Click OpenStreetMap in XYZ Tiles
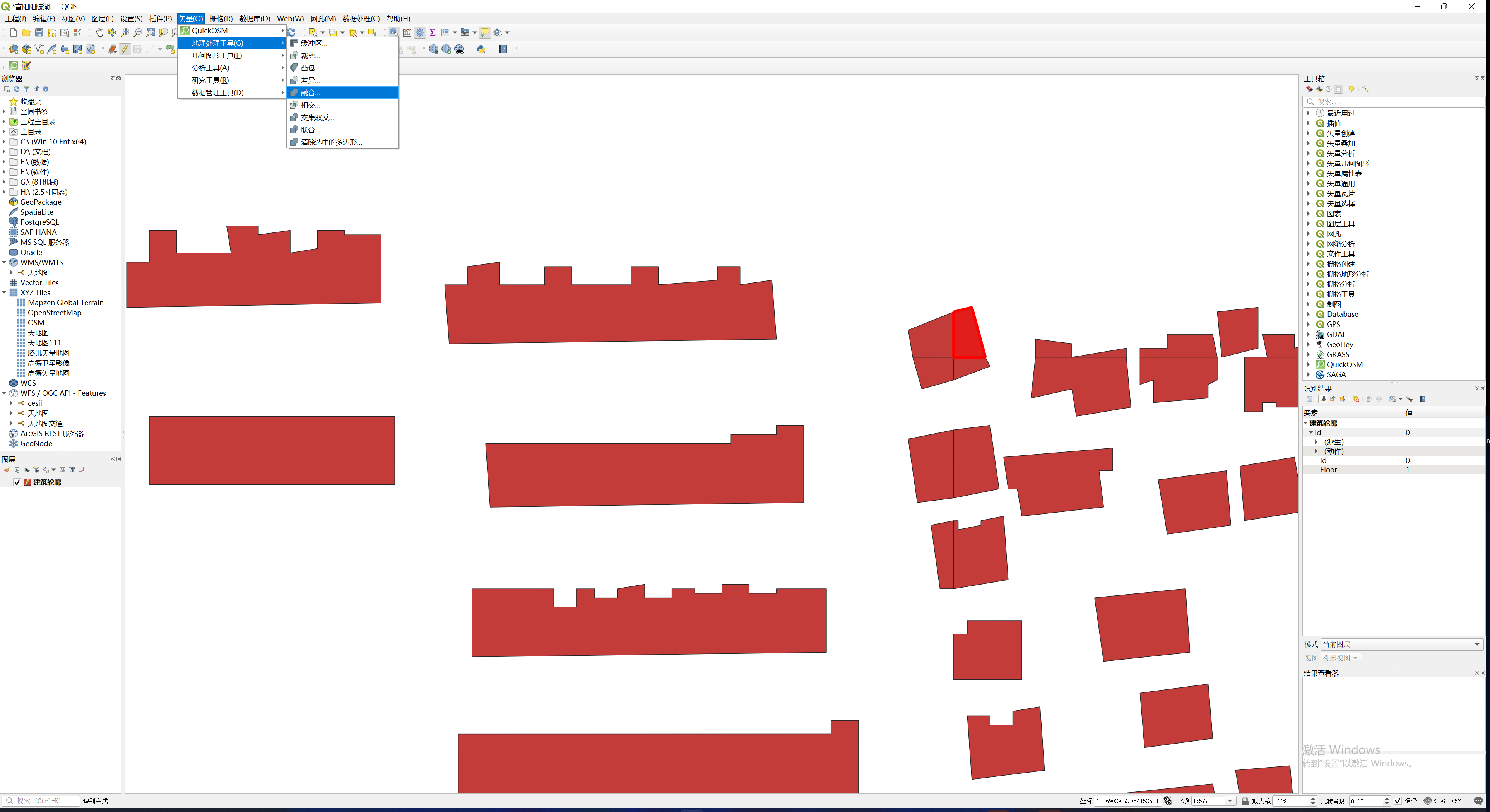This screenshot has height=812, width=1490. click(x=55, y=313)
